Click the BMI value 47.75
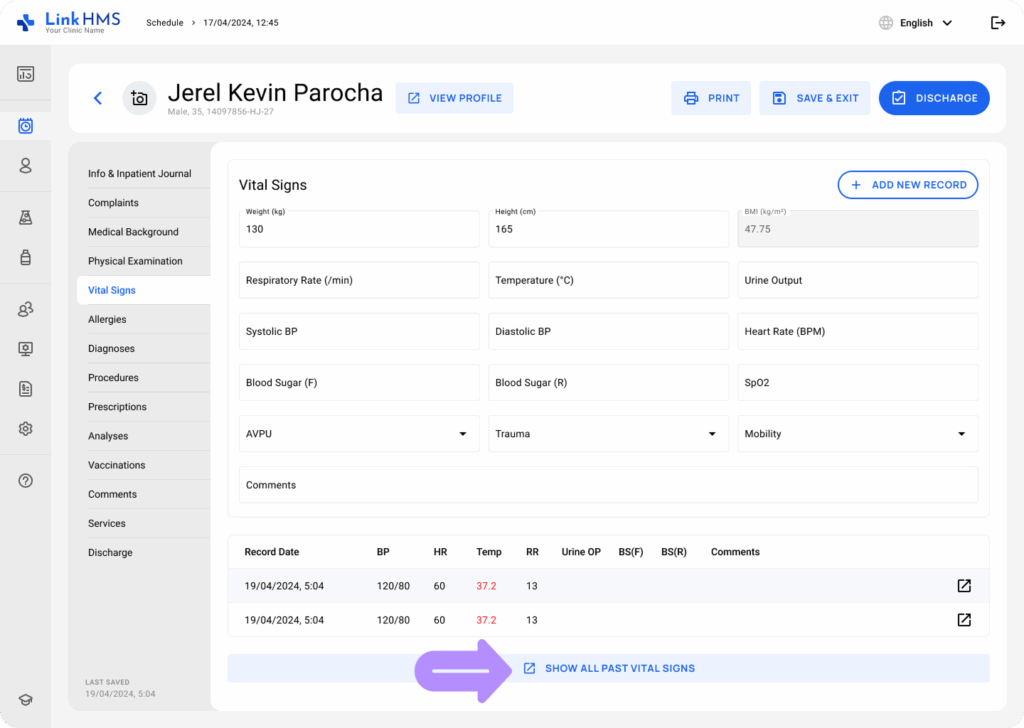1024x728 pixels. [758, 229]
